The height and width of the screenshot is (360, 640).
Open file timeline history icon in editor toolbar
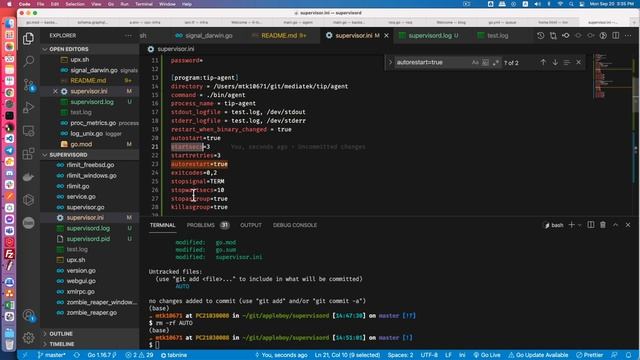(x=540, y=36)
